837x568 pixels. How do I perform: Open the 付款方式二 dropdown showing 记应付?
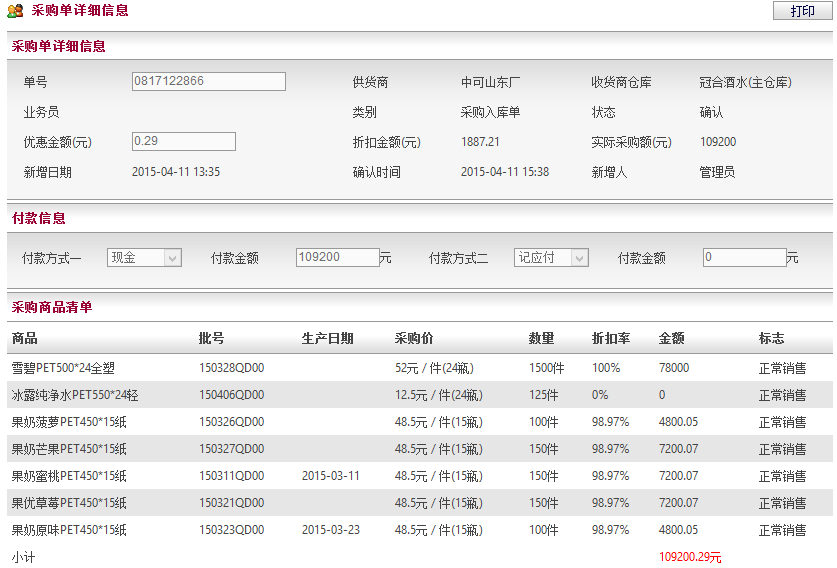click(x=551, y=257)
